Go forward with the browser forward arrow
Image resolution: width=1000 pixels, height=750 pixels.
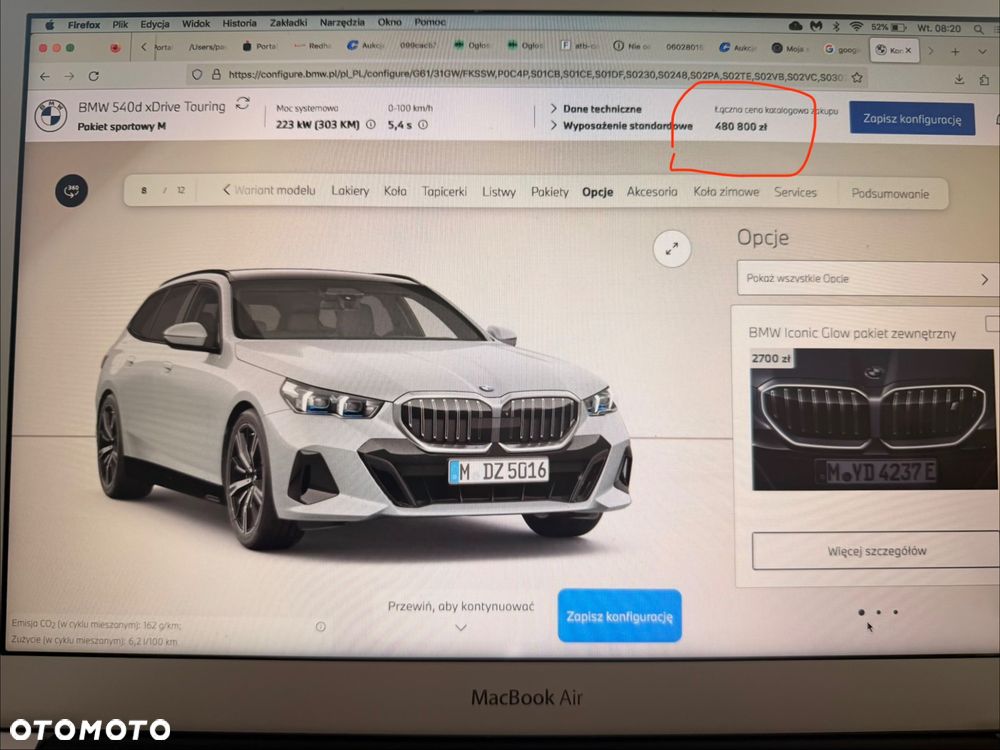pos(69,77)
